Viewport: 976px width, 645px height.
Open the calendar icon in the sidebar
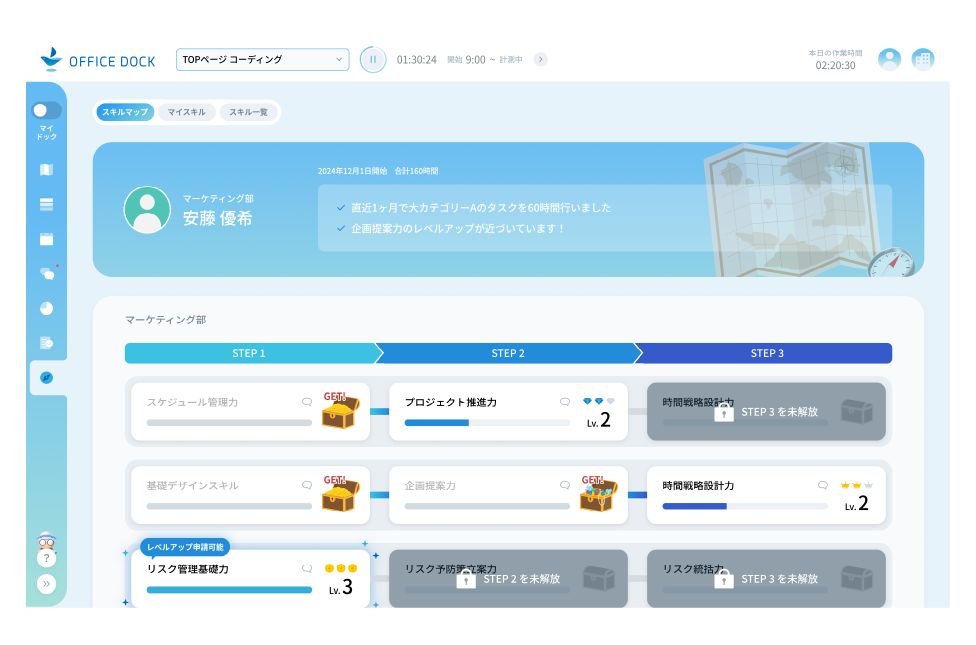click(45, 239)
